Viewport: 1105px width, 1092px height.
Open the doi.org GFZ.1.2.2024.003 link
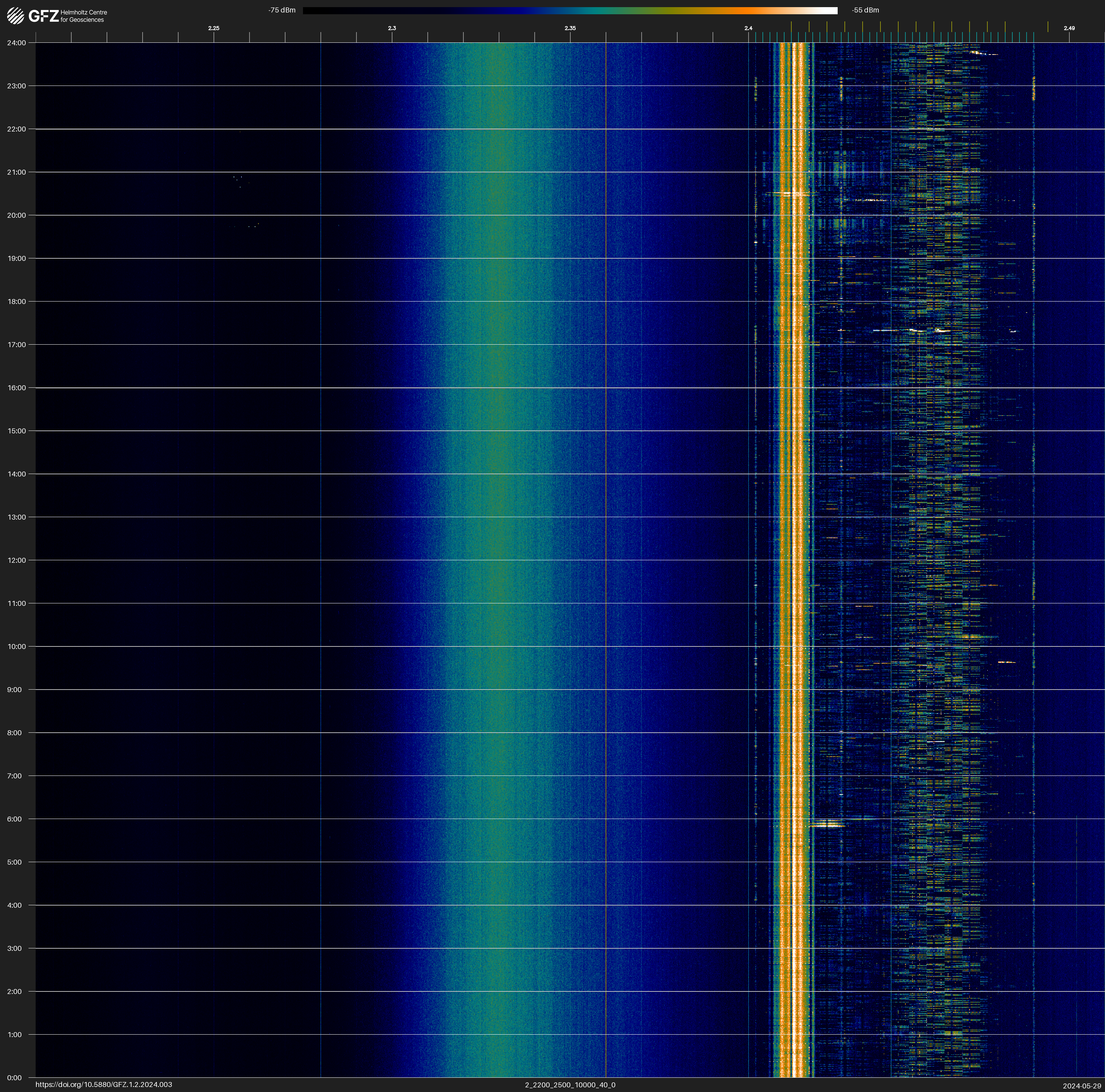point(103,1085)
